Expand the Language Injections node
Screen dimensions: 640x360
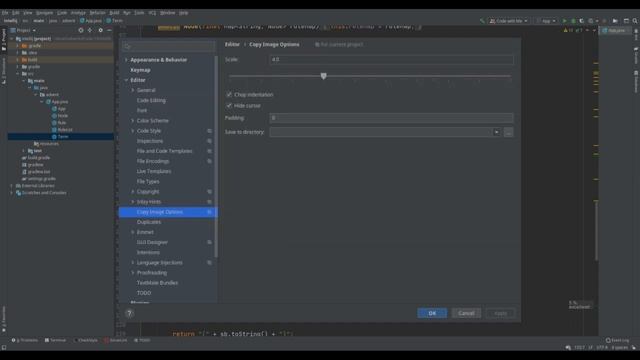(133, 262)
